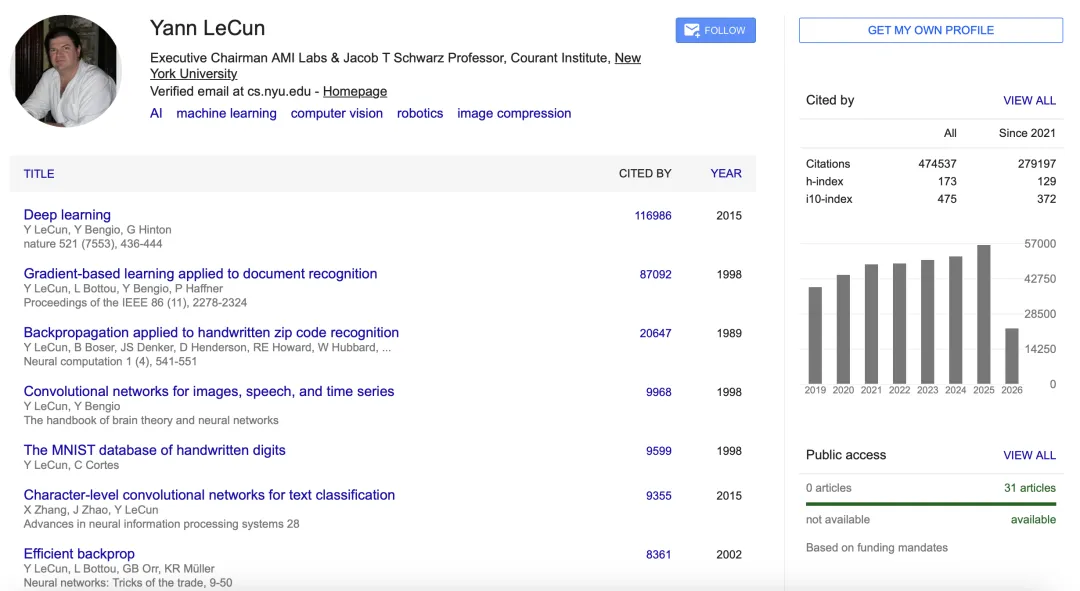View the 20647 citing articles
The height and width of the screenshot is (591, 1080).
655,333
